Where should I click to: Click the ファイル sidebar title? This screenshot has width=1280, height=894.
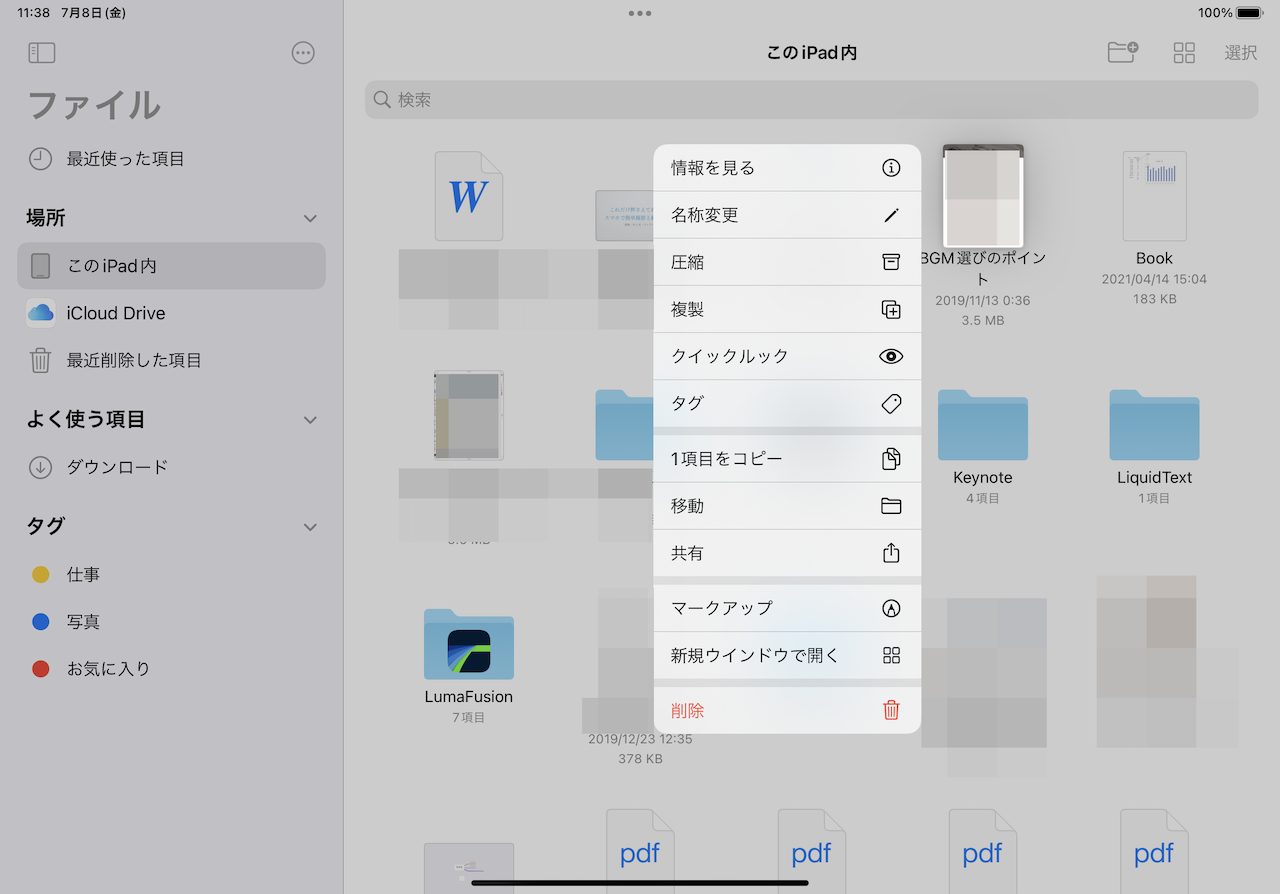93,106
